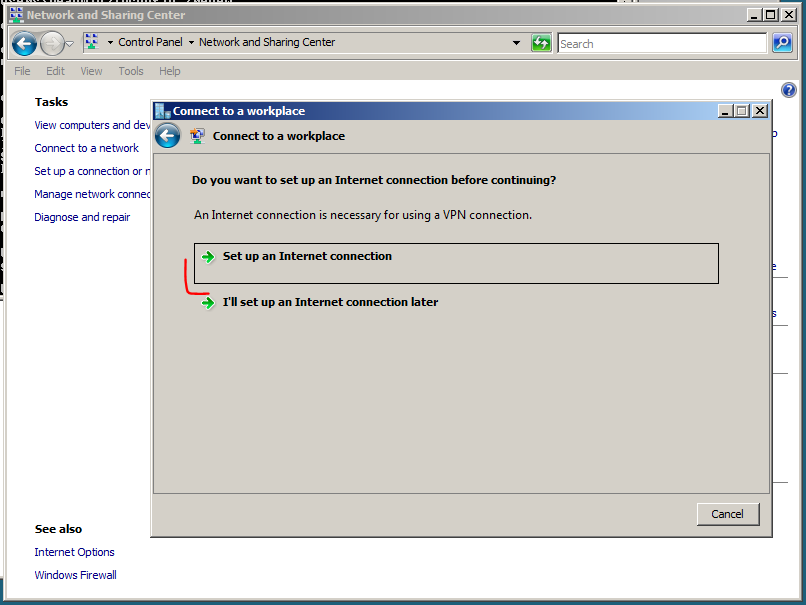This screenshot has width=806, height=605.
Task: Close the Connect to a workplace dialog
Action: pos(760,111)
